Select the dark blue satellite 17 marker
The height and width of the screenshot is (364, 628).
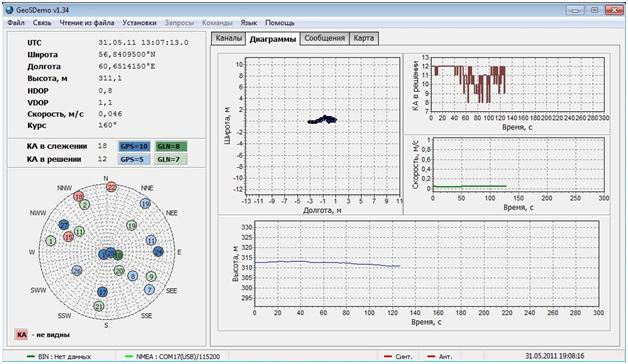tap(103, 292)
